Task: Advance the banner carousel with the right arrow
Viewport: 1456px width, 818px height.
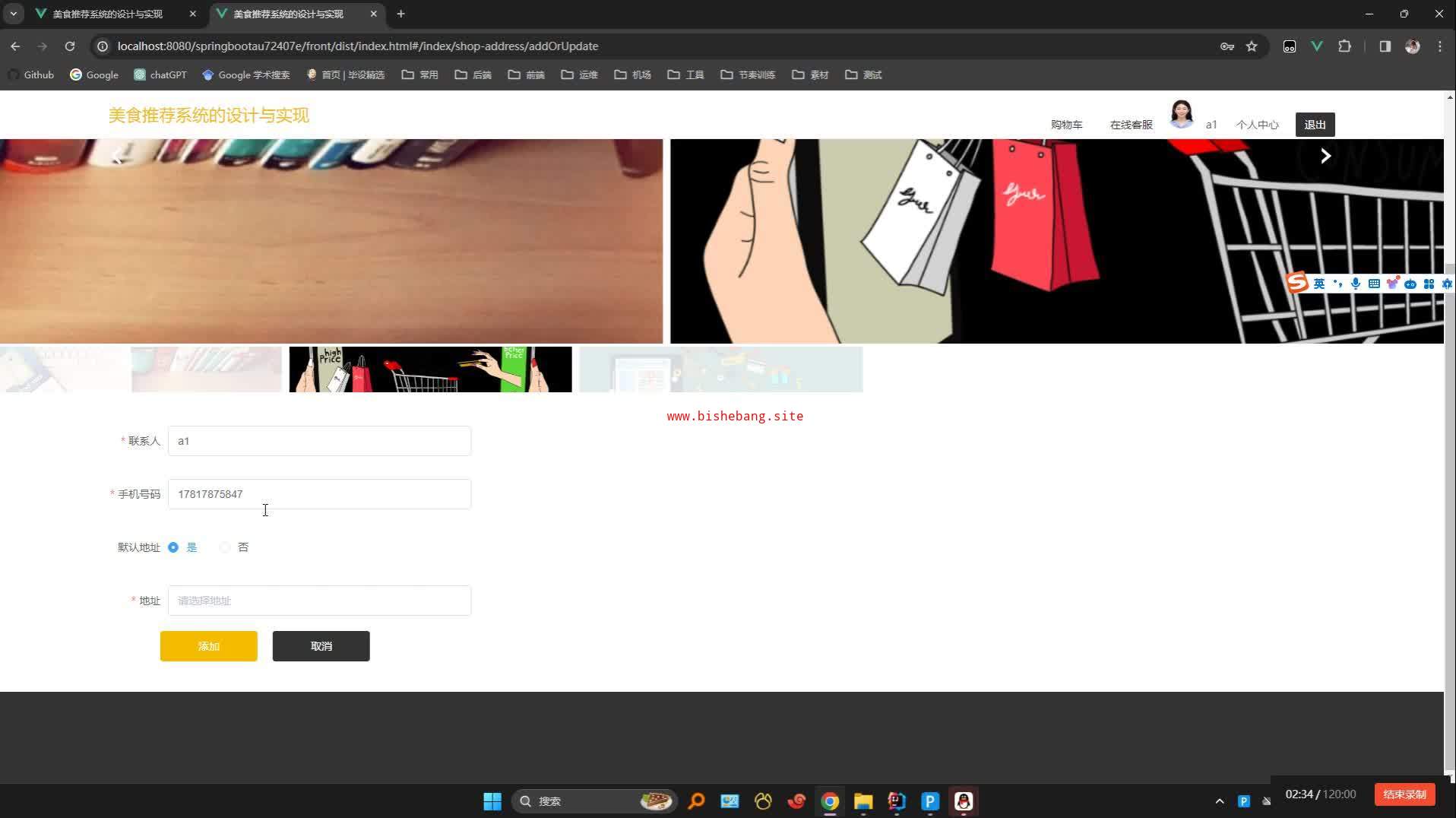Action: click(1325, 156)
